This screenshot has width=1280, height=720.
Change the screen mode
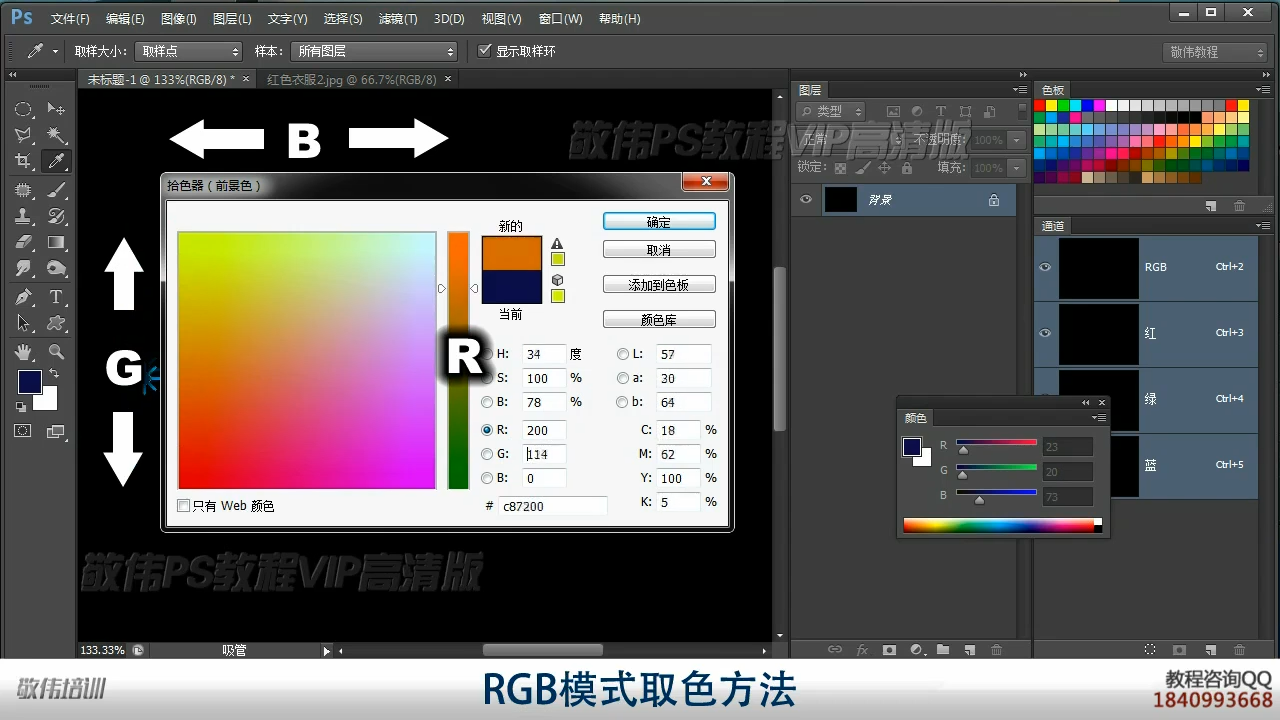click(56, 431)
